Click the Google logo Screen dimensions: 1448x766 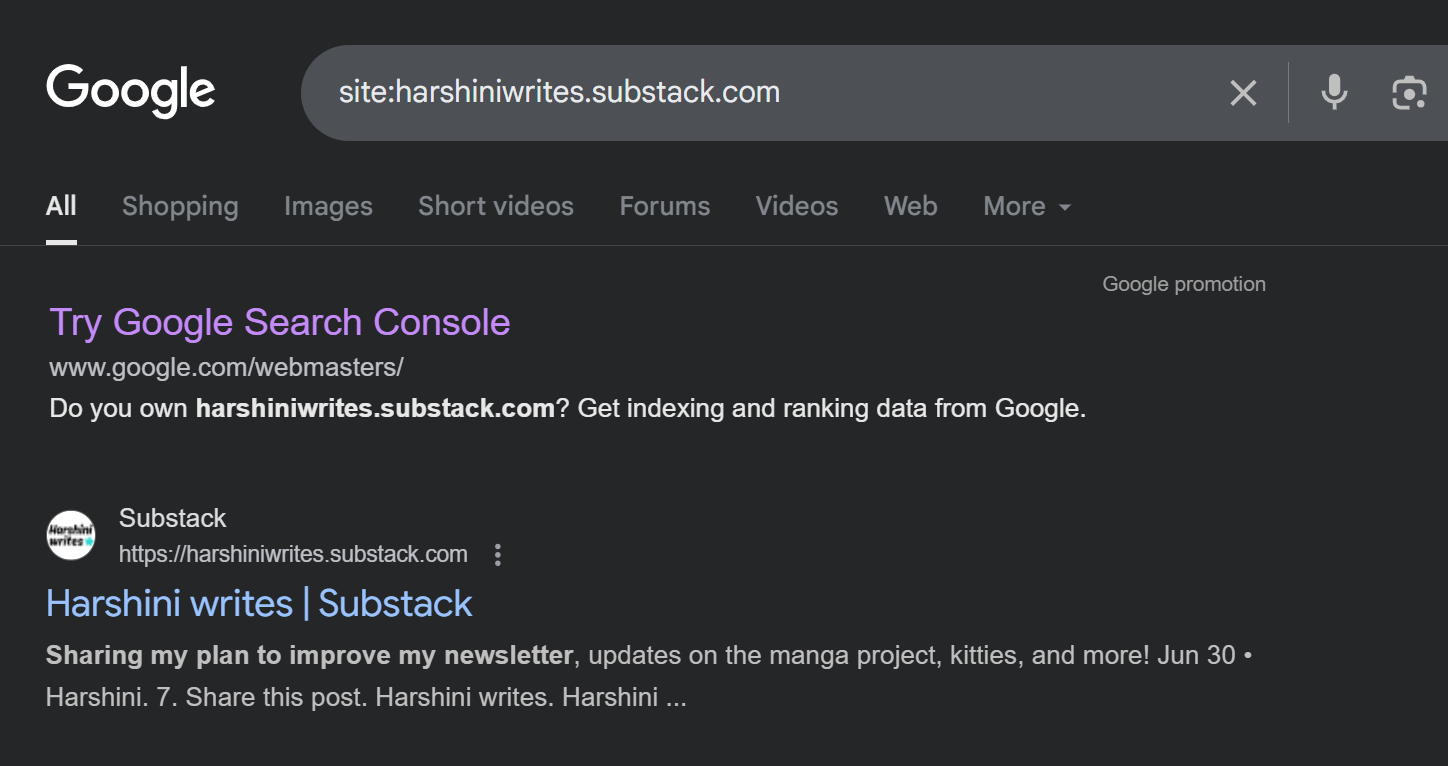[131, 91]
